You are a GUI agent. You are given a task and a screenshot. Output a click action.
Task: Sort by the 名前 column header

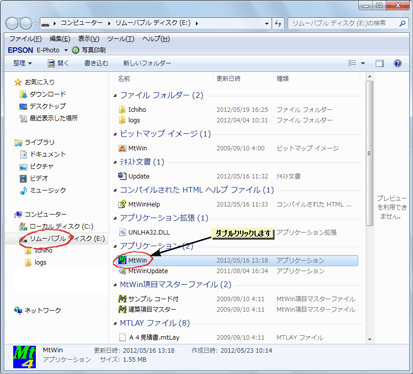[124, 79]
